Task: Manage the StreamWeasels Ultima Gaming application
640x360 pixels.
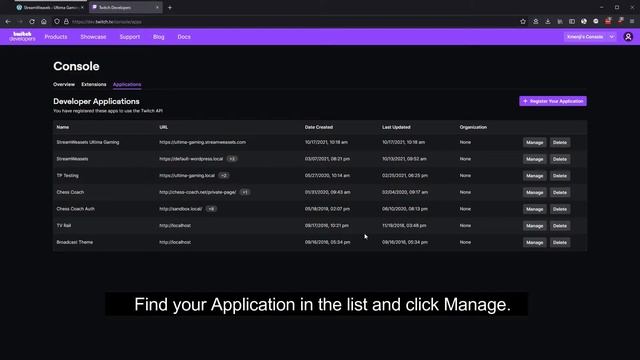Action: (534, 142)
